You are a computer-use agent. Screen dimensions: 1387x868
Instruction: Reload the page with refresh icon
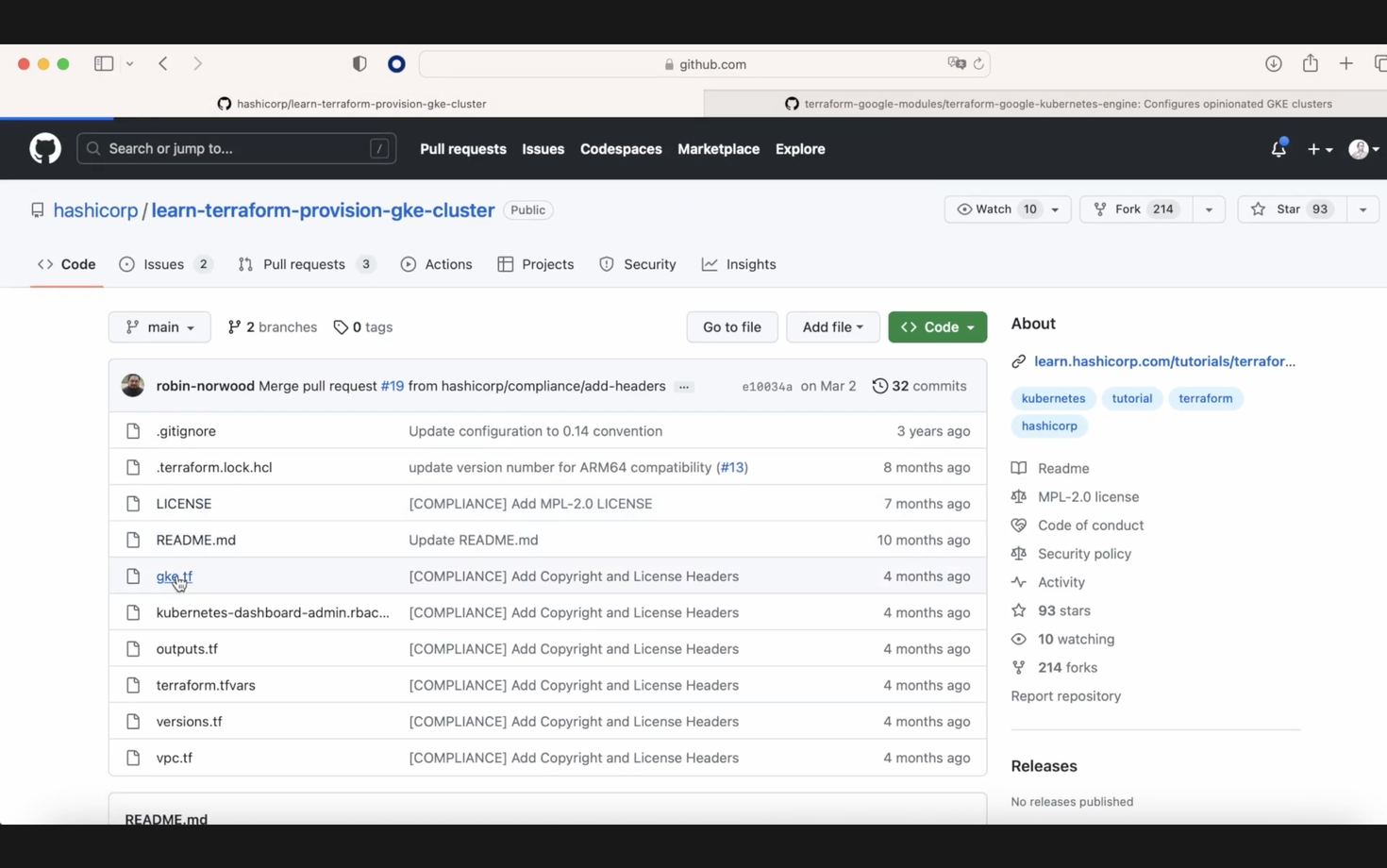978,63
